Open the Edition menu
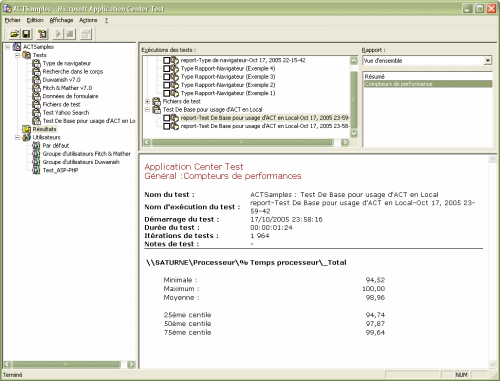Image resolution: width=500 pixels, height=381 pixels. (x=35, y=20)
